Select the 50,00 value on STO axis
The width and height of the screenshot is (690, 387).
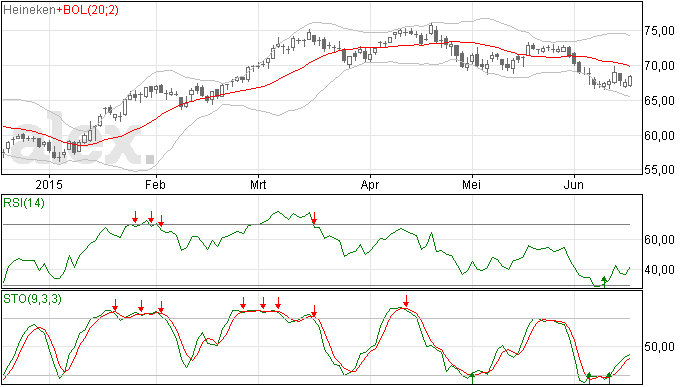click(659, 347)
